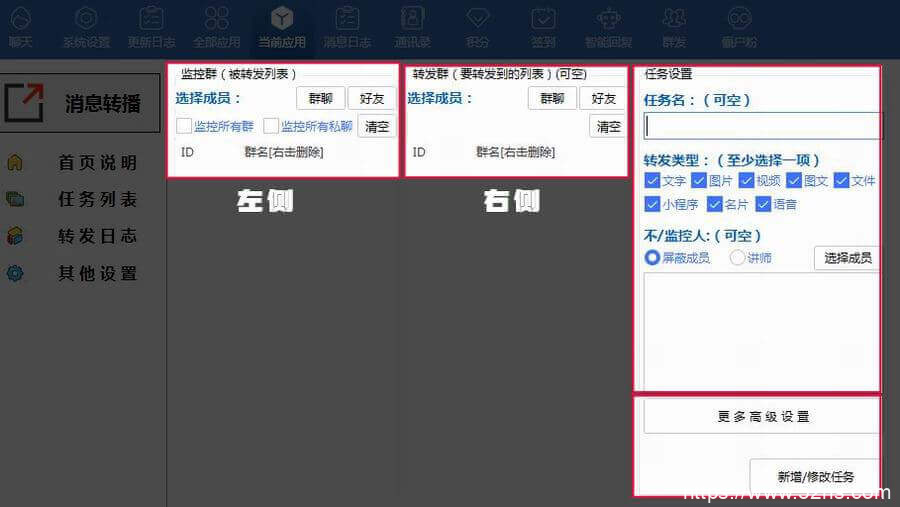Open 更新日志 in the top toolbar
The height and width of the screenshot is (507, 900).
tap(152, 25)
